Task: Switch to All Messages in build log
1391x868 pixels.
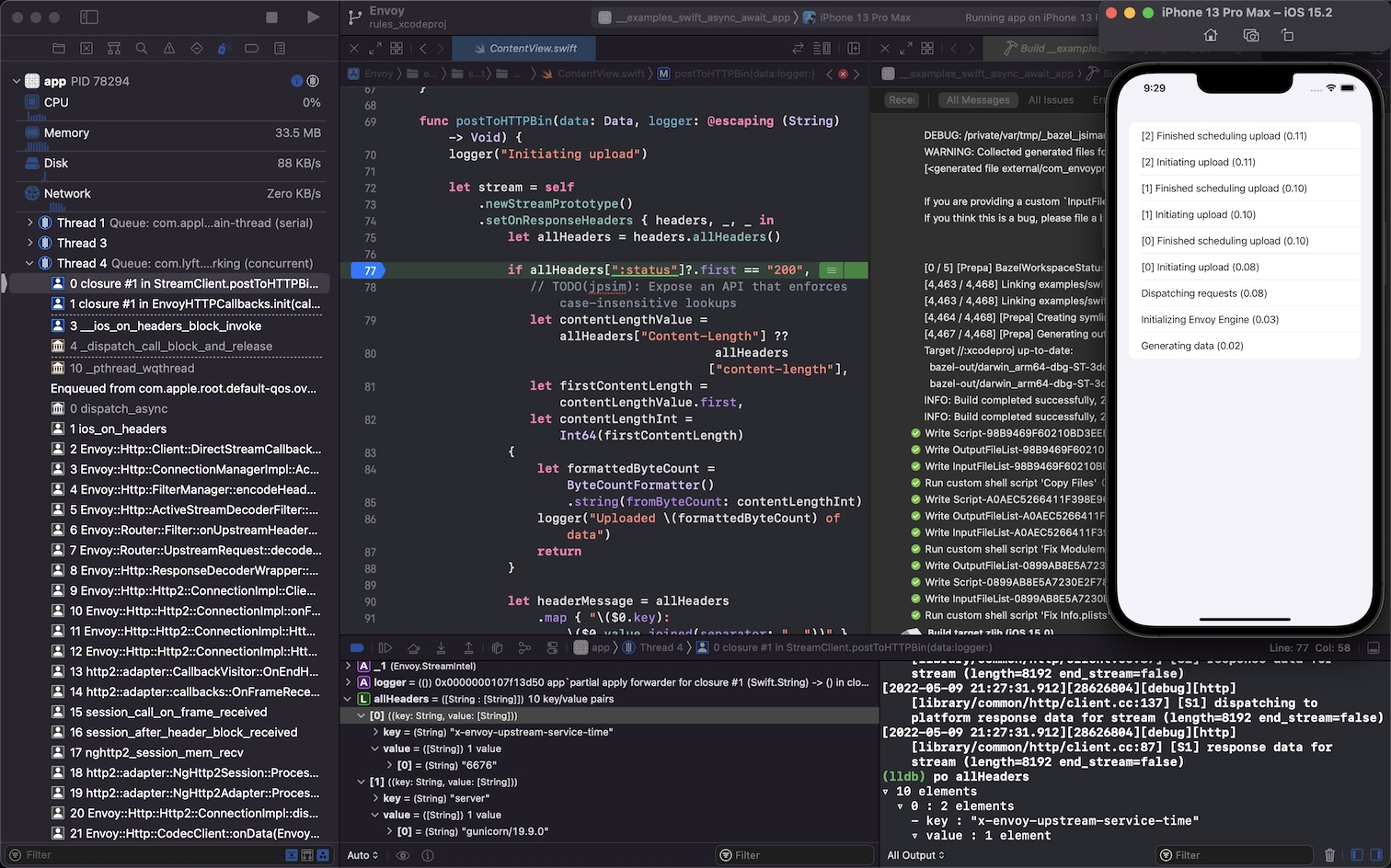Action: (978, 99)
